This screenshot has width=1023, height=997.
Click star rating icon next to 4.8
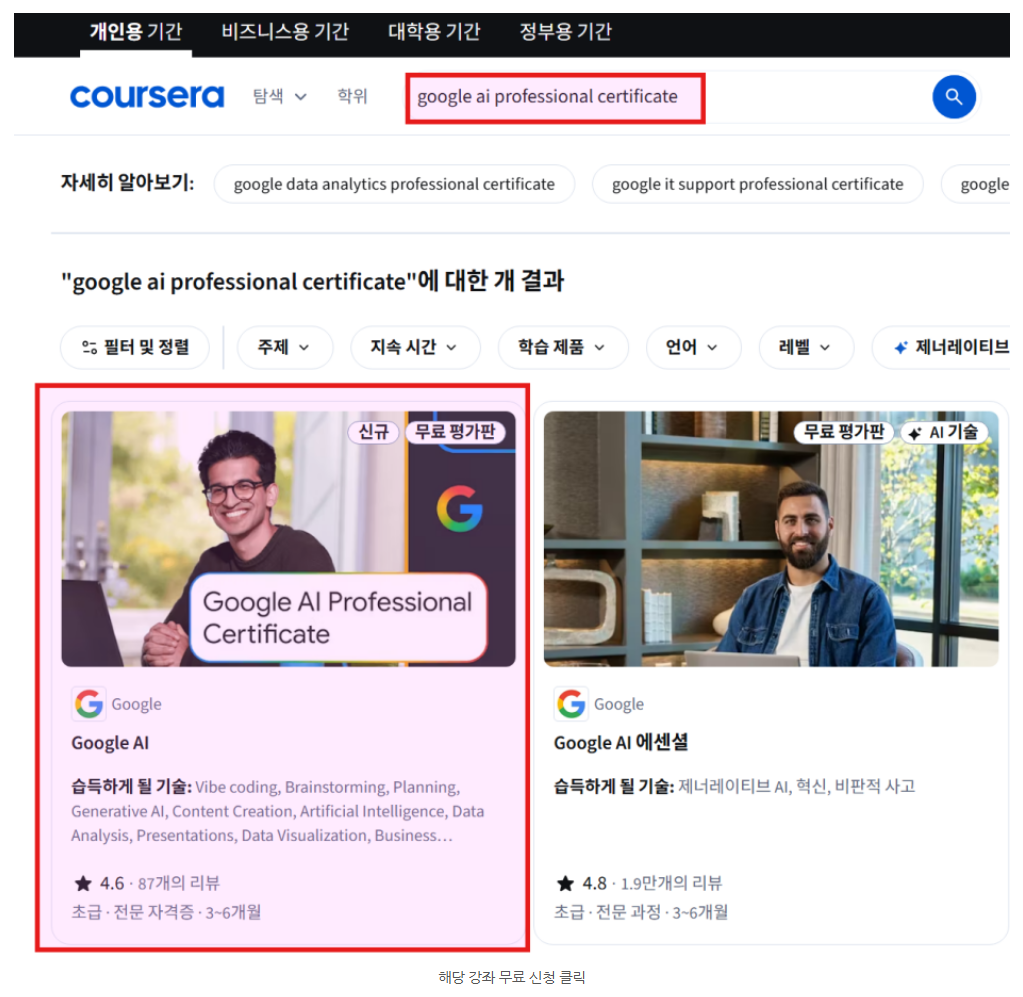tap(565, 883)
